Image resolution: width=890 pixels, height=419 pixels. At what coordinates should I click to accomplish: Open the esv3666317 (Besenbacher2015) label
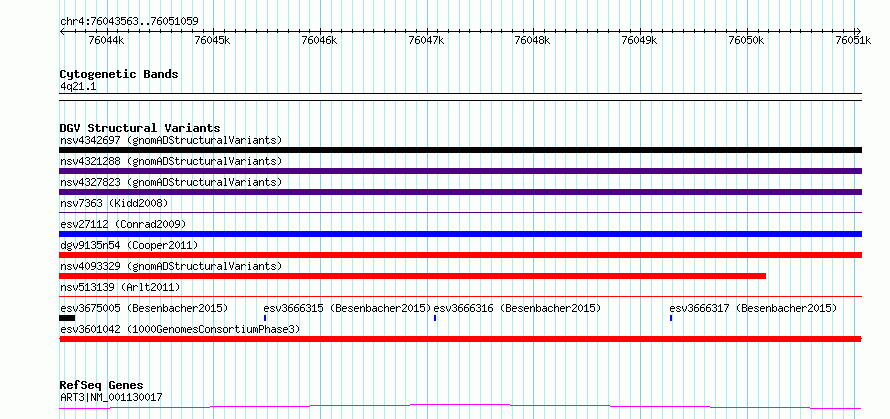coord(753,308)
